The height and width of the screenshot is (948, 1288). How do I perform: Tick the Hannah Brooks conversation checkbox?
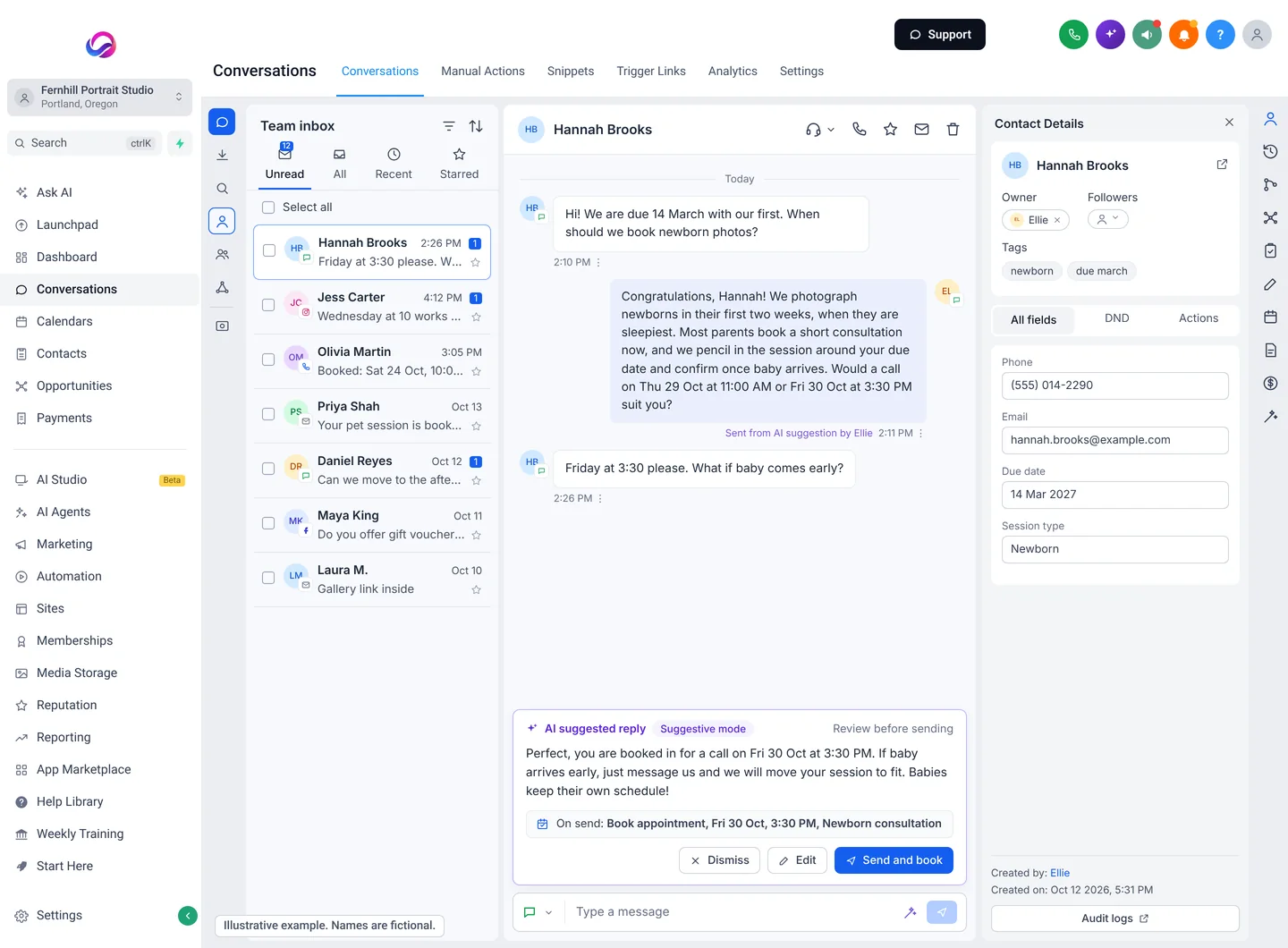click(269, 250)
